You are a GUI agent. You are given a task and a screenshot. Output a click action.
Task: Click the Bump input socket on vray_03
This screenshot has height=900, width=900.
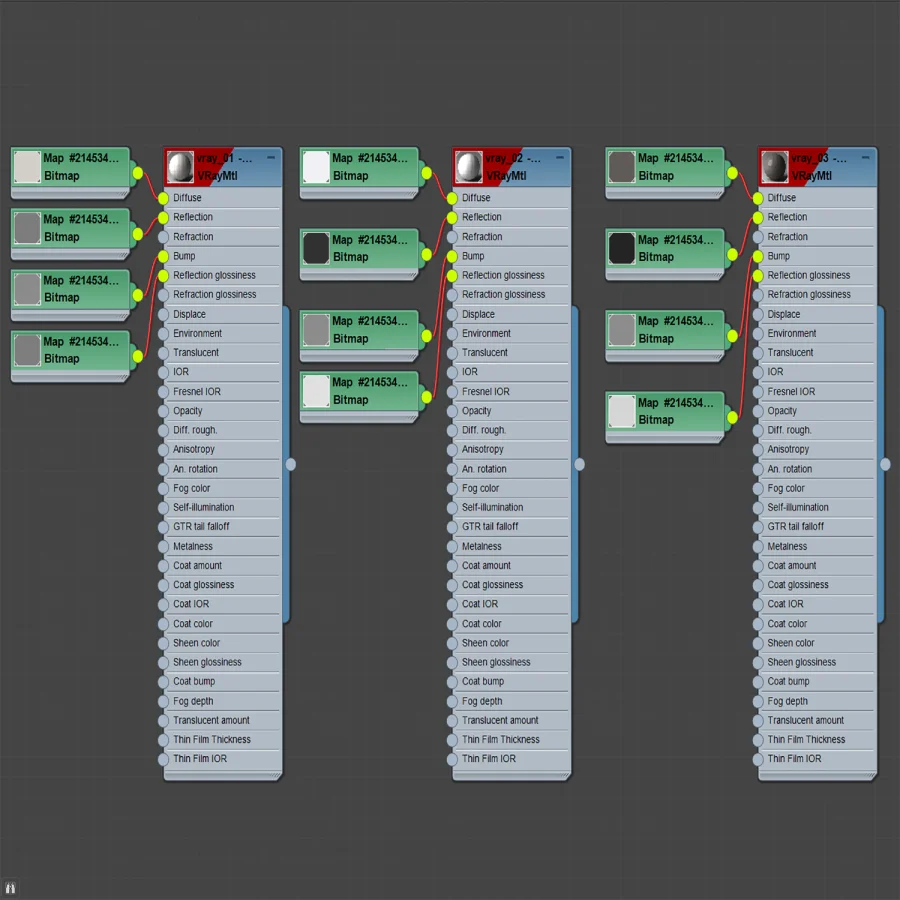tap(758, 257)
